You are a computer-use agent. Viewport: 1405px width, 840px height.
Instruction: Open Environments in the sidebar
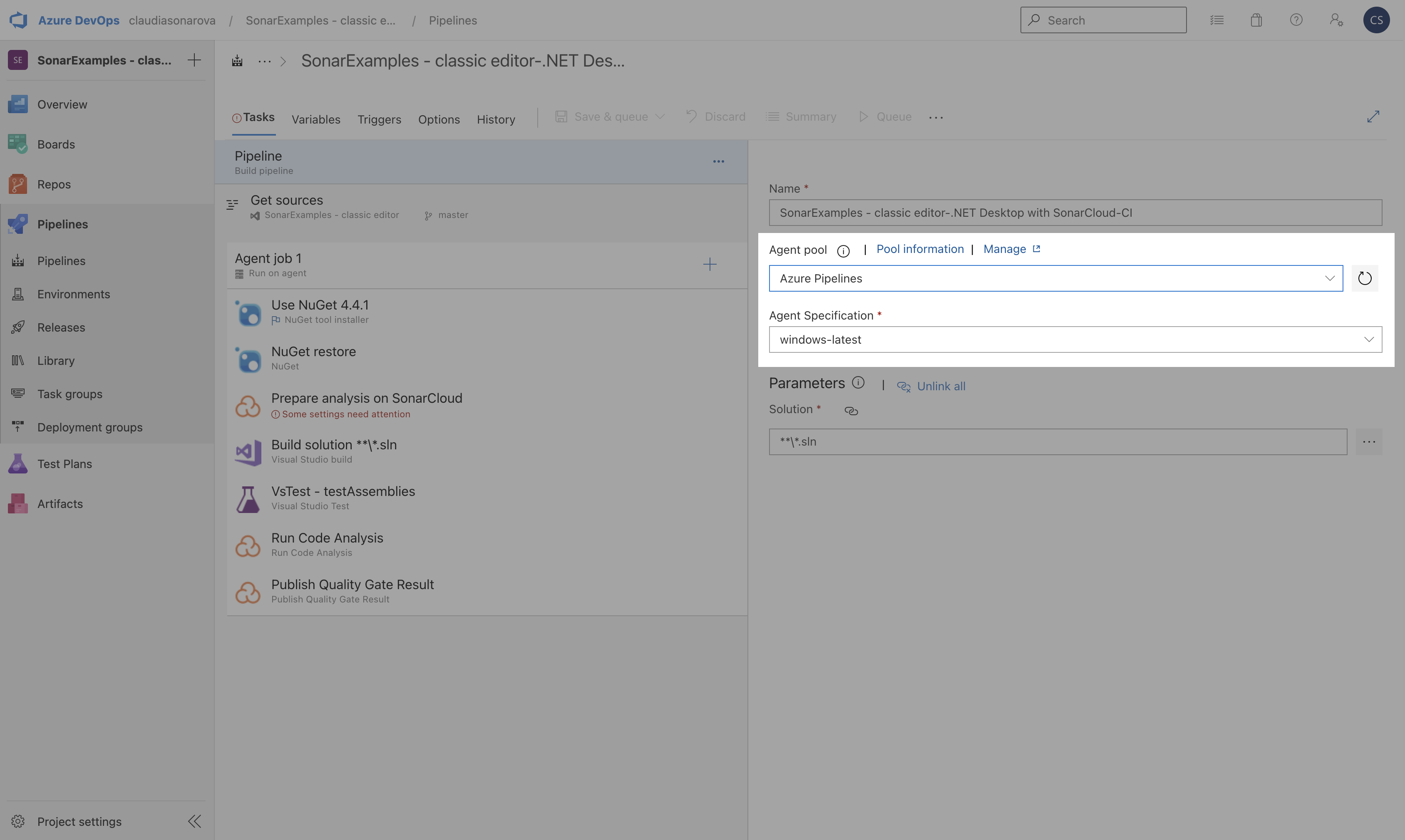point(107,294)
